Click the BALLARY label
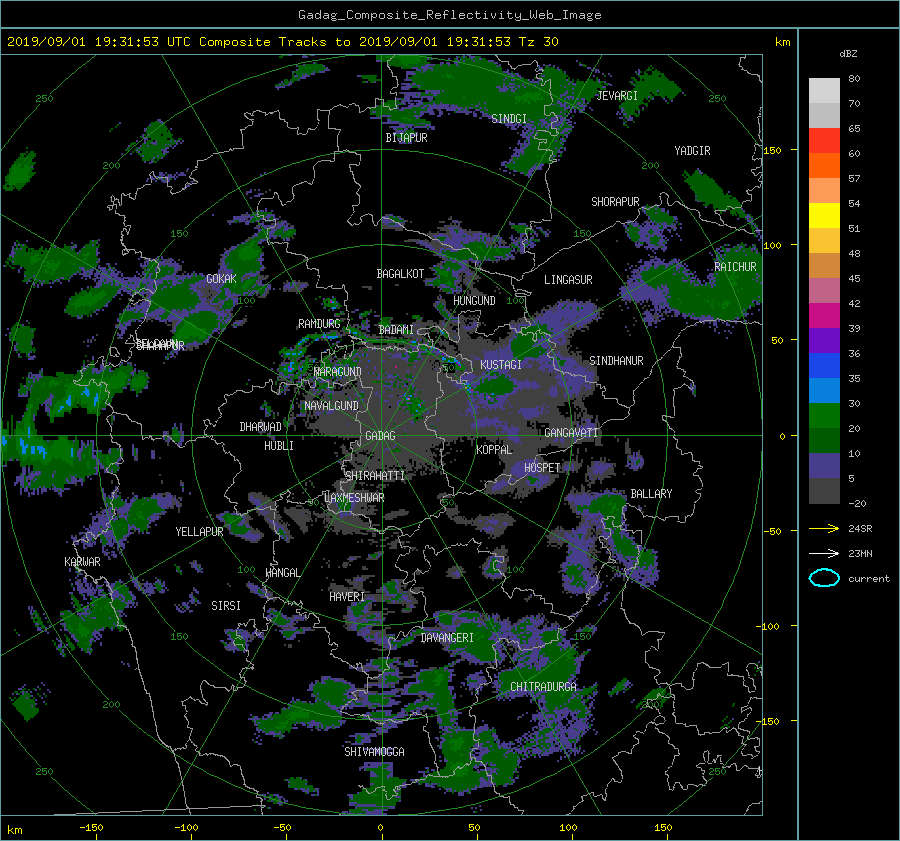900x841 pixels. coord(651,494)
